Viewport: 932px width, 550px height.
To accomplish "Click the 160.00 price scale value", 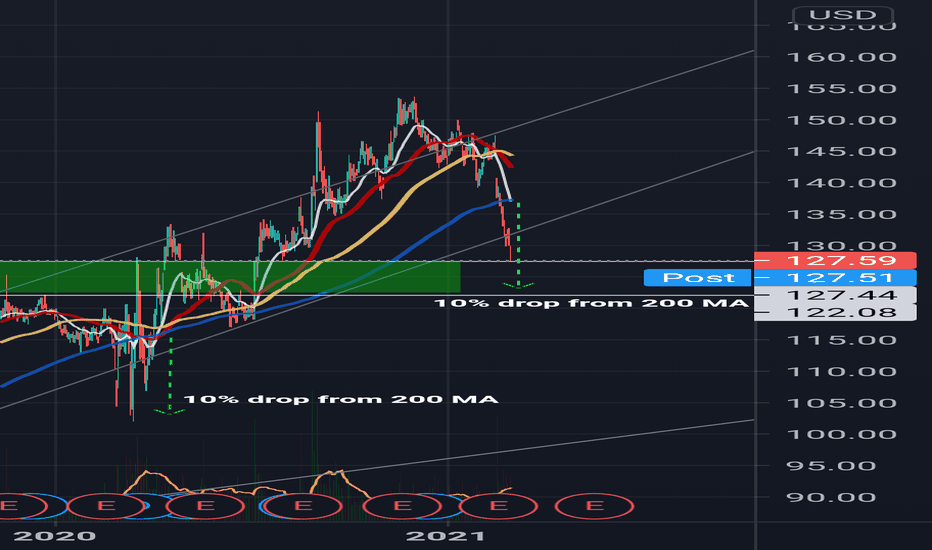I will pyautogui.click(x=841, y=57).
